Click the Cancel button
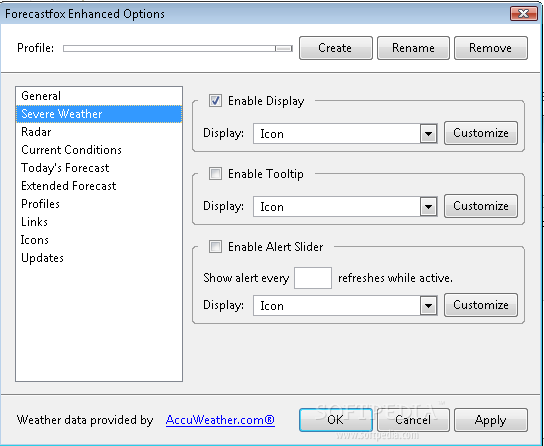The height and width of the screenshot is (446, 544). [x=413, y=420]
